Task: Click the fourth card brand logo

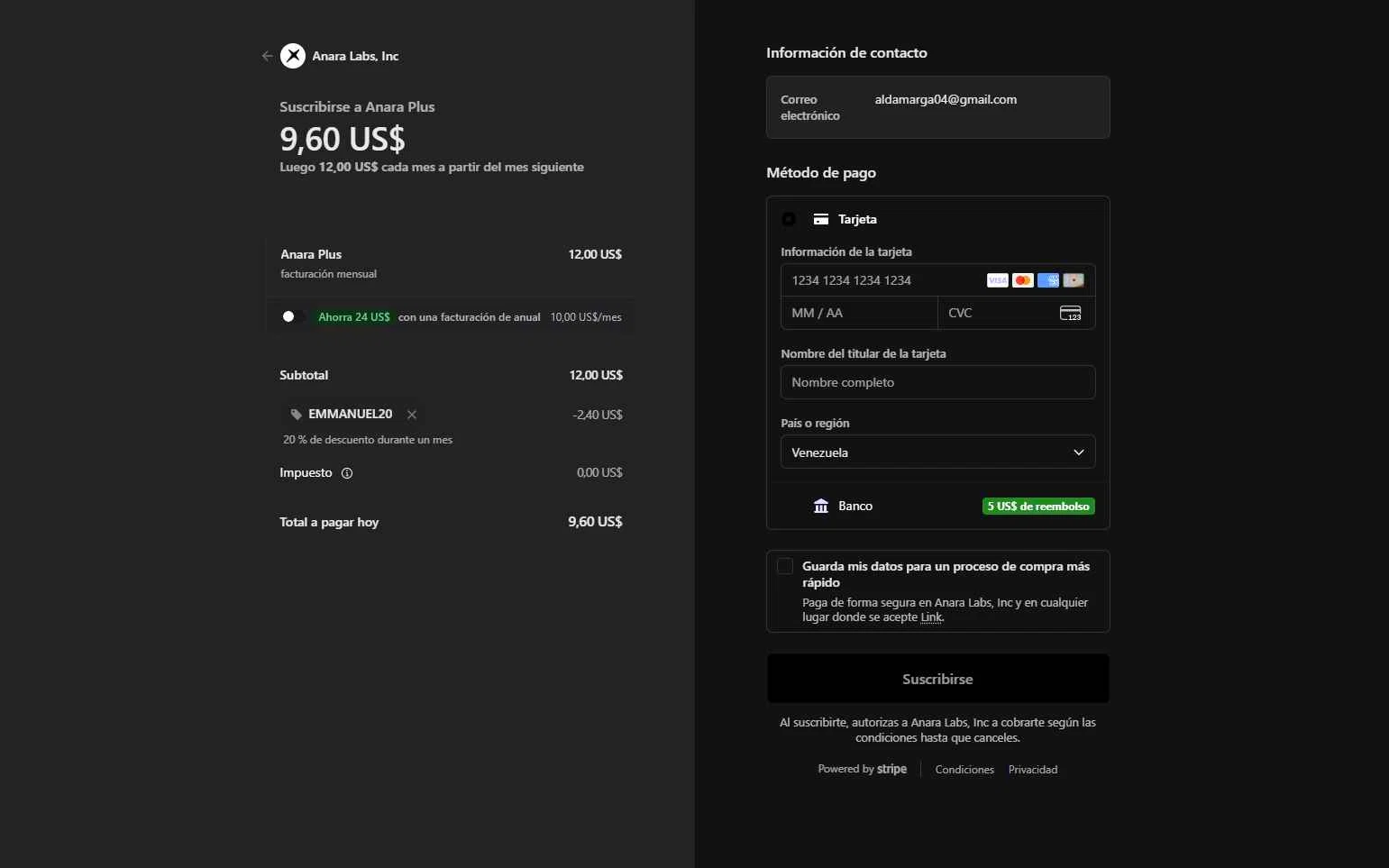Action: point(1073,280)
